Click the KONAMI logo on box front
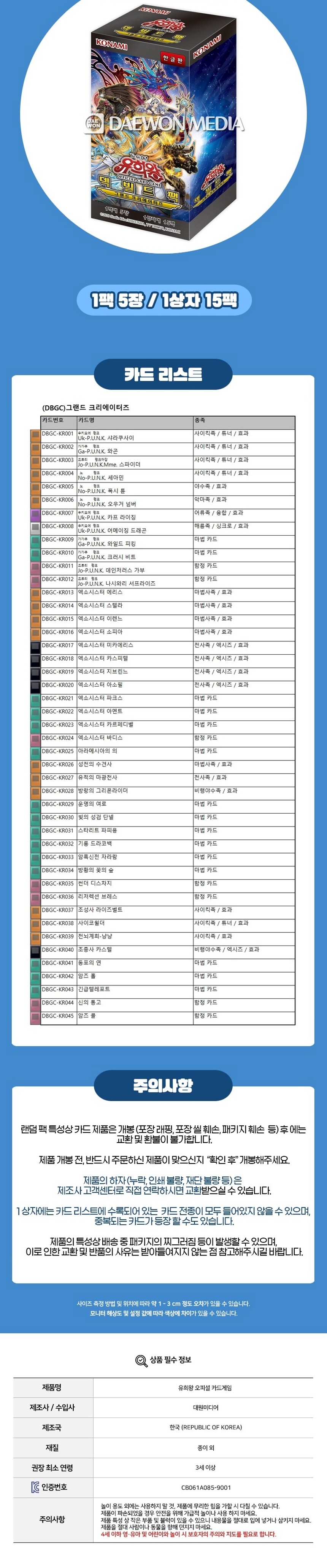 [x=111, y=44]
